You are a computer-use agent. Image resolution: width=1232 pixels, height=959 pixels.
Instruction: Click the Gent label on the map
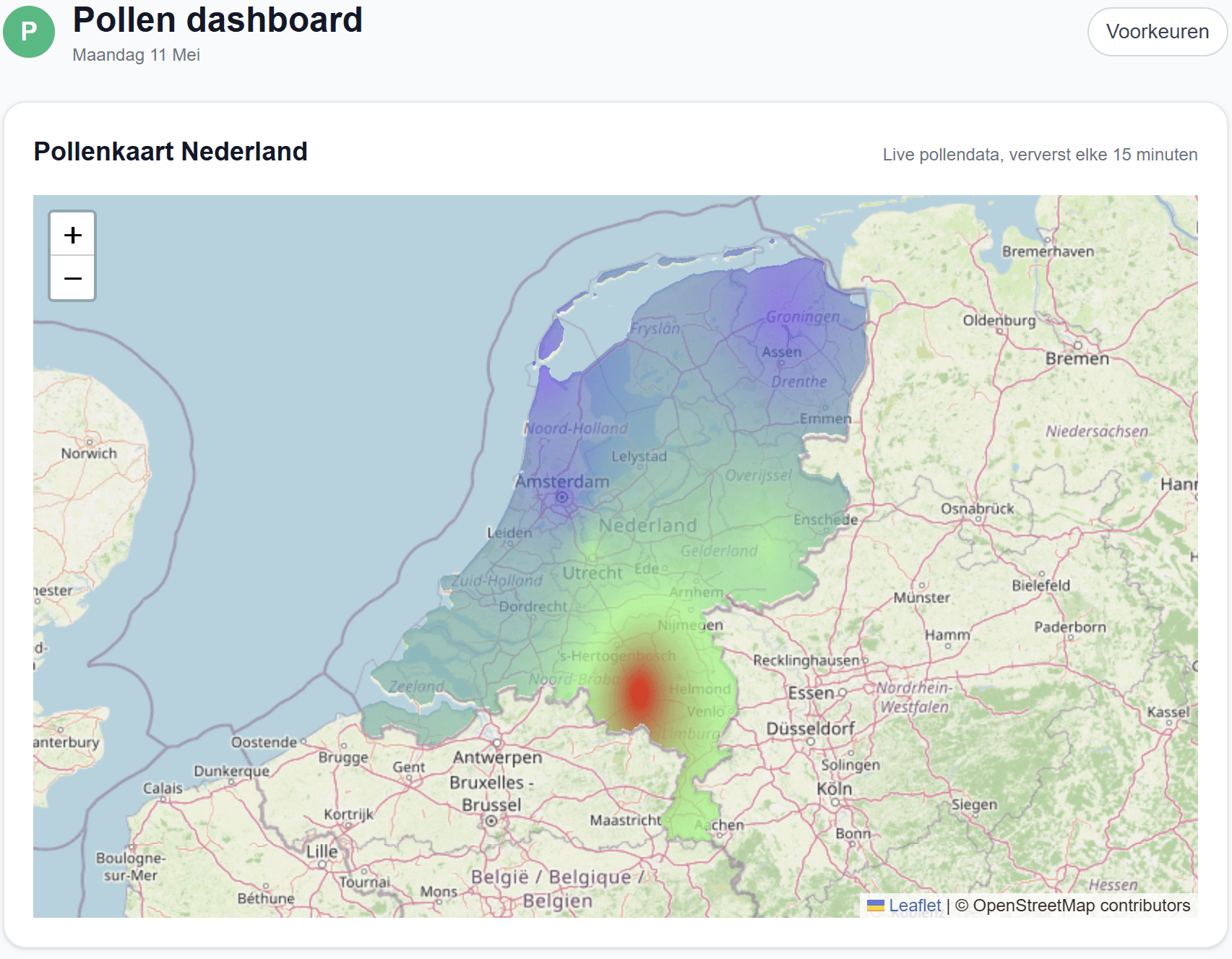pos(408,767)
